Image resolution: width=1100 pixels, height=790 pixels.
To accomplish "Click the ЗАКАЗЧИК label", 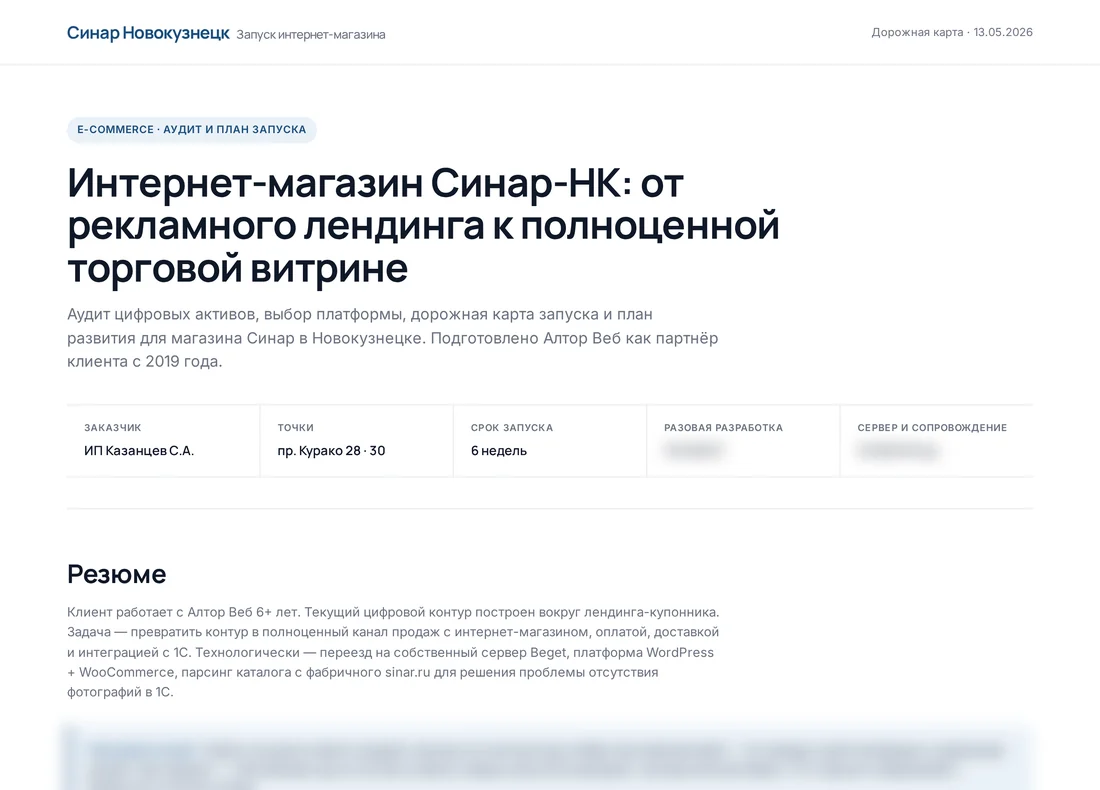I will [x=113, y=427].
